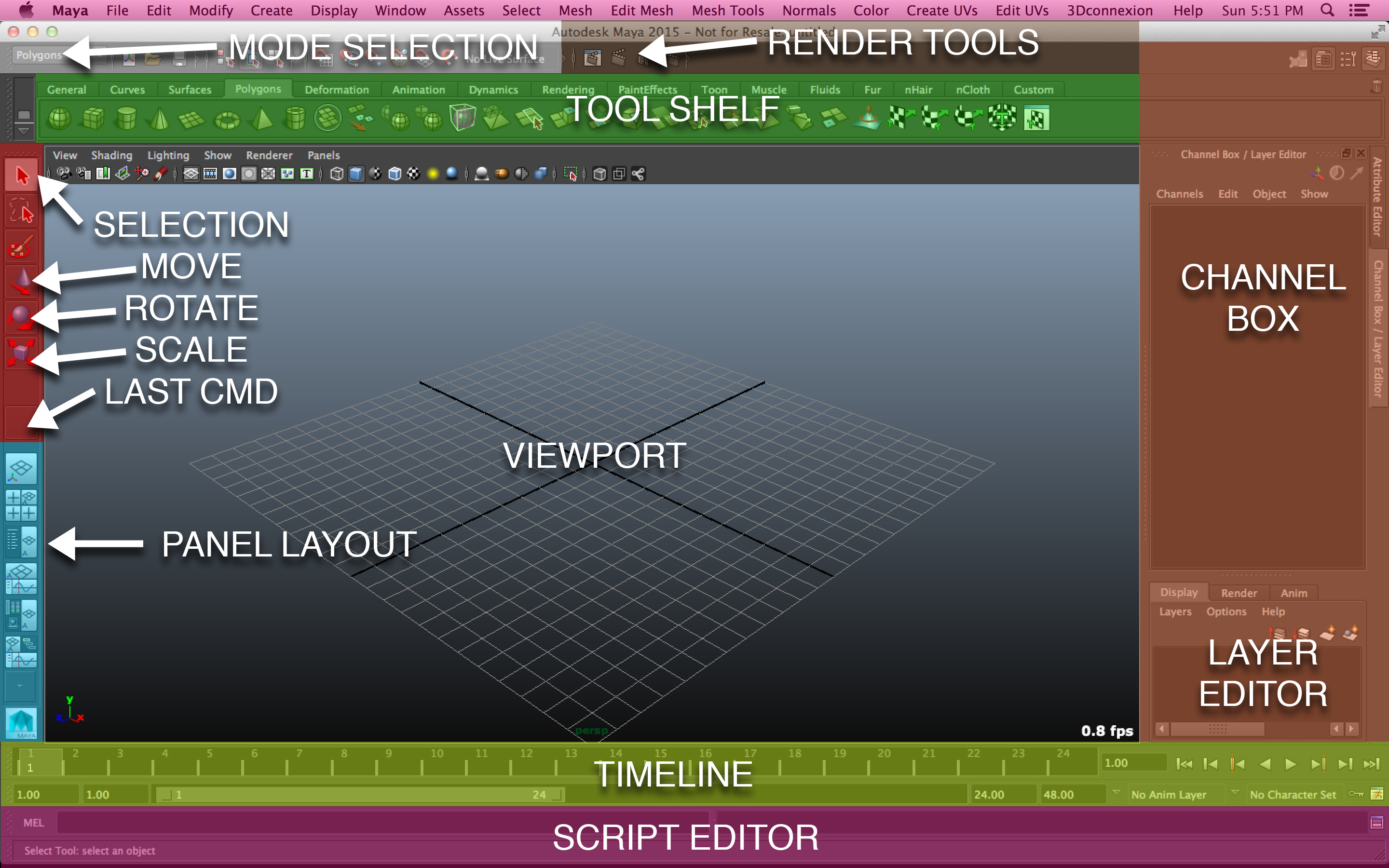Create a polygon cube from the shelf
1389x868 pixels.
(93, 118)
